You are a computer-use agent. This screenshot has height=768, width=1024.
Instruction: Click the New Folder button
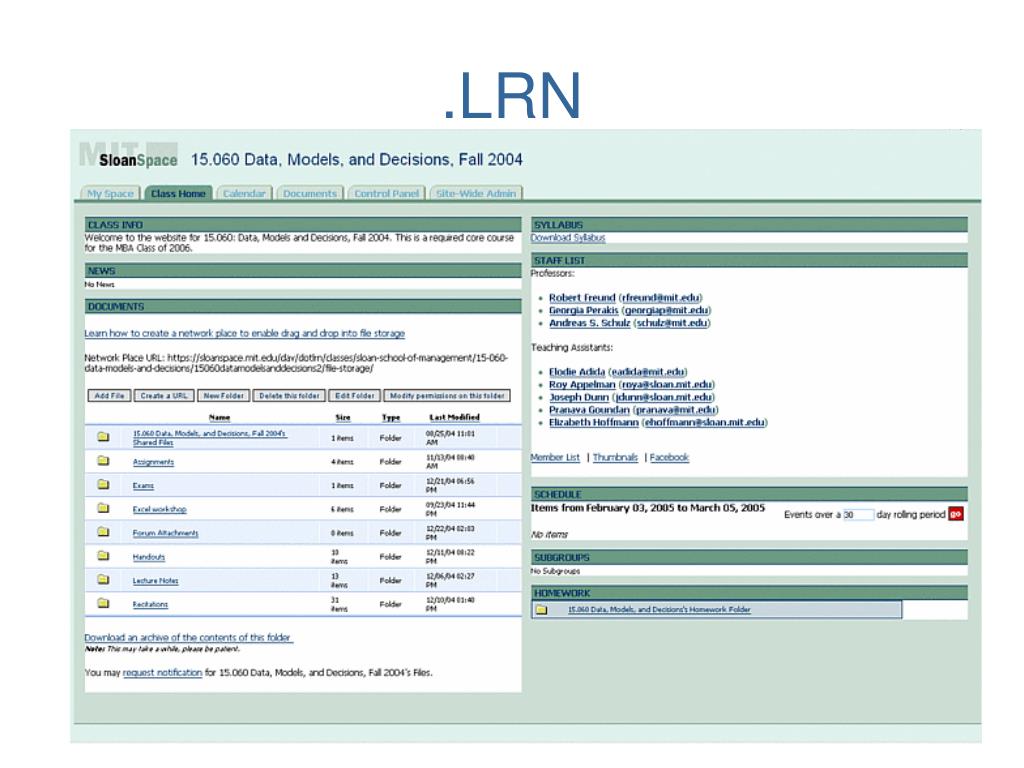point(223,396)
